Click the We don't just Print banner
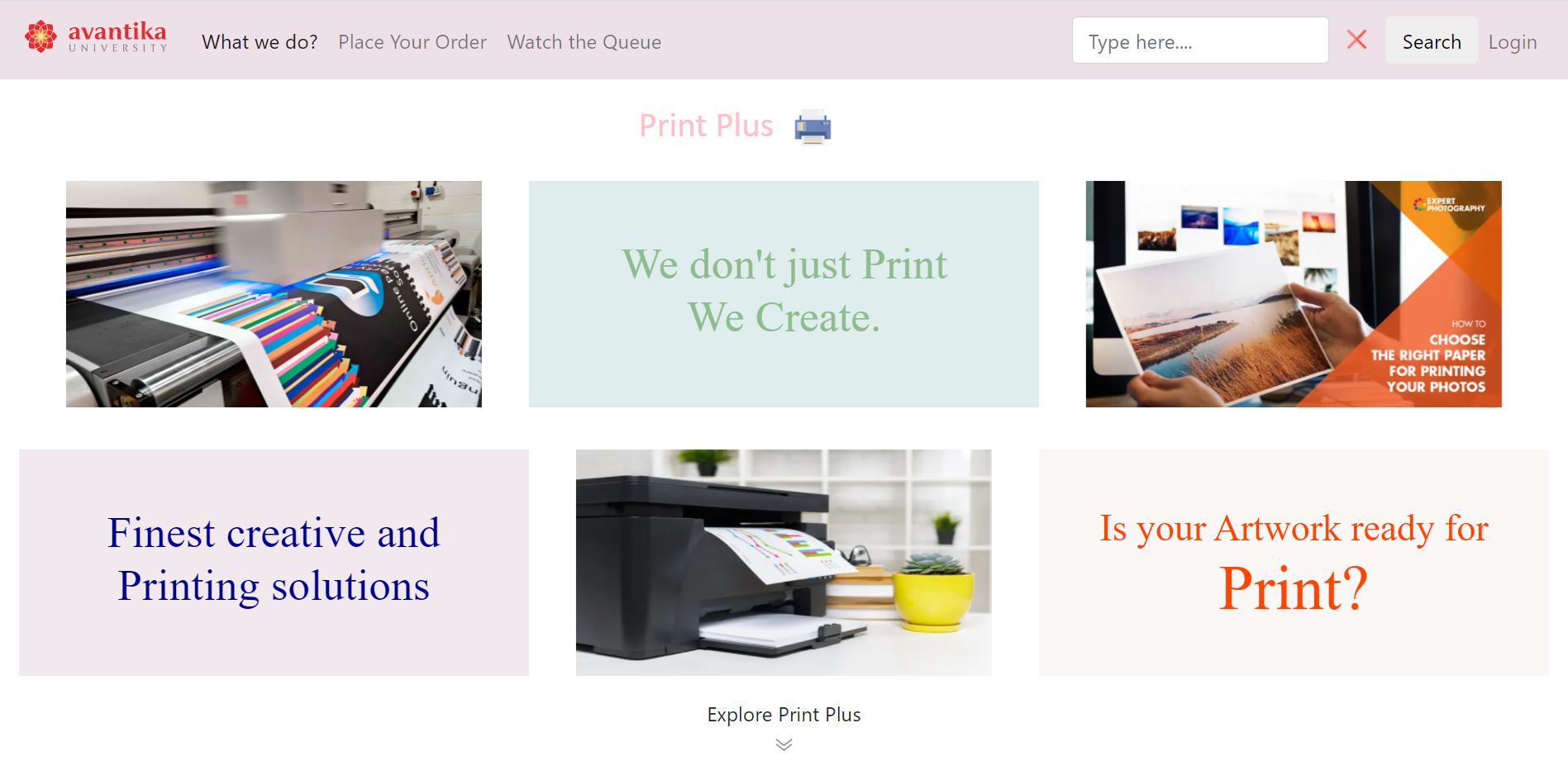The image size is (1568, 761). pyautogui.click(x=784, y=294)
